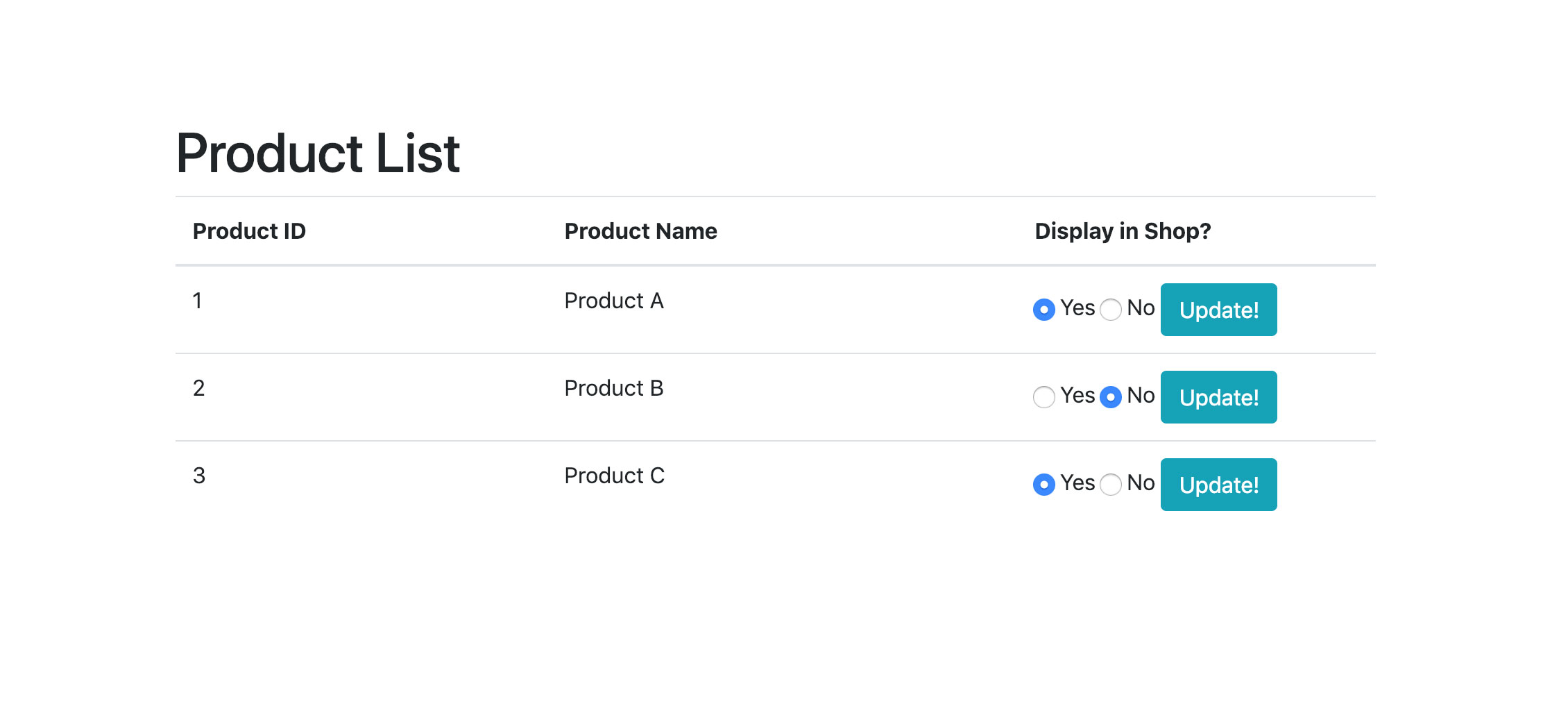Click the product ID cell showing 3

(198, 476)
